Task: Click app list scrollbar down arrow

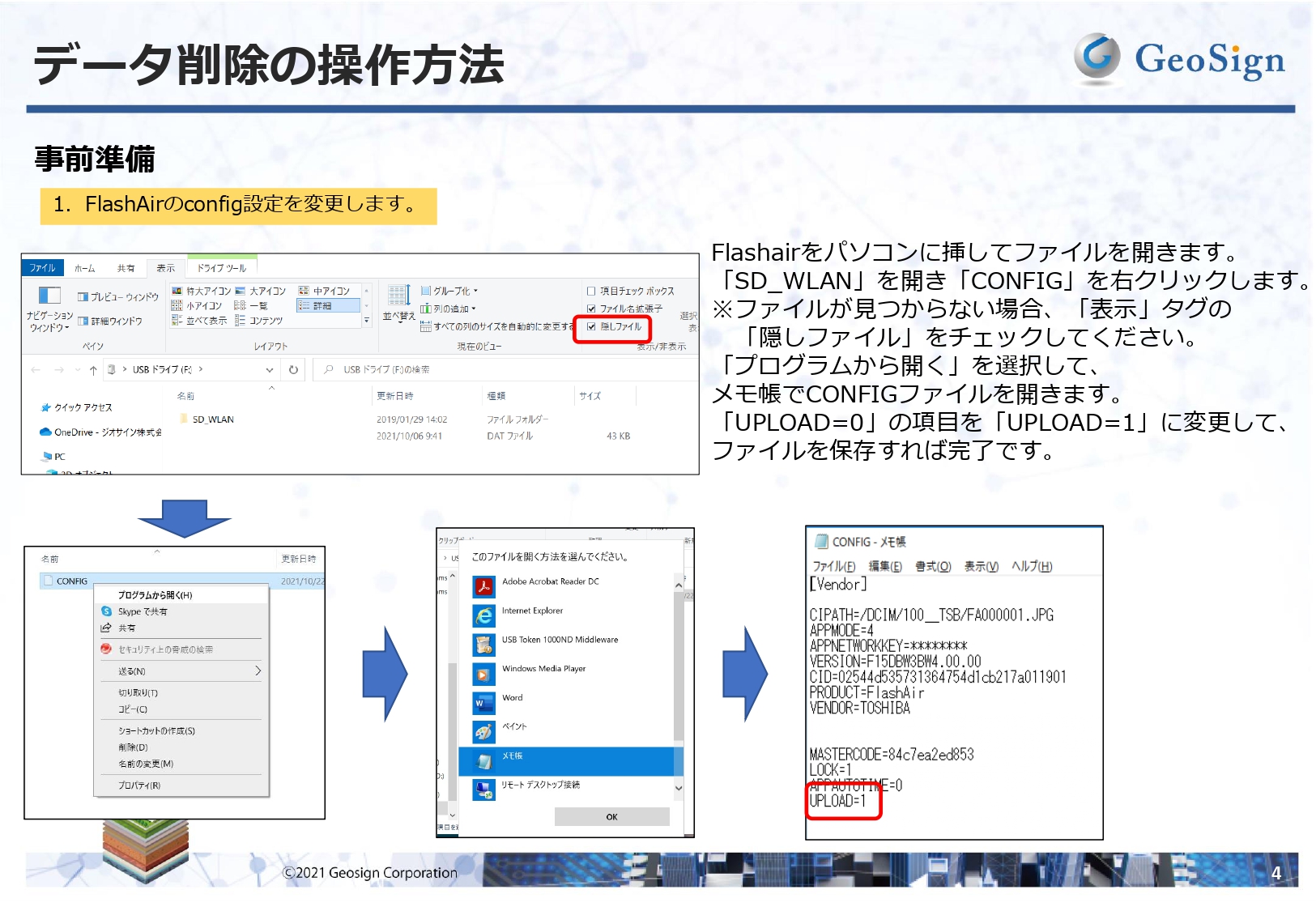Action: click(x=679, y=788)
